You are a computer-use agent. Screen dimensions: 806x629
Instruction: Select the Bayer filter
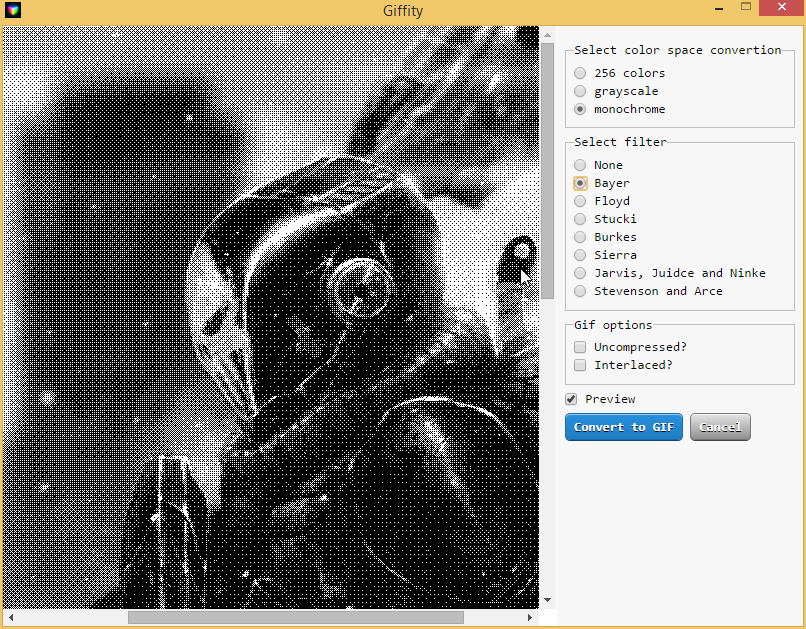[580, 183]
